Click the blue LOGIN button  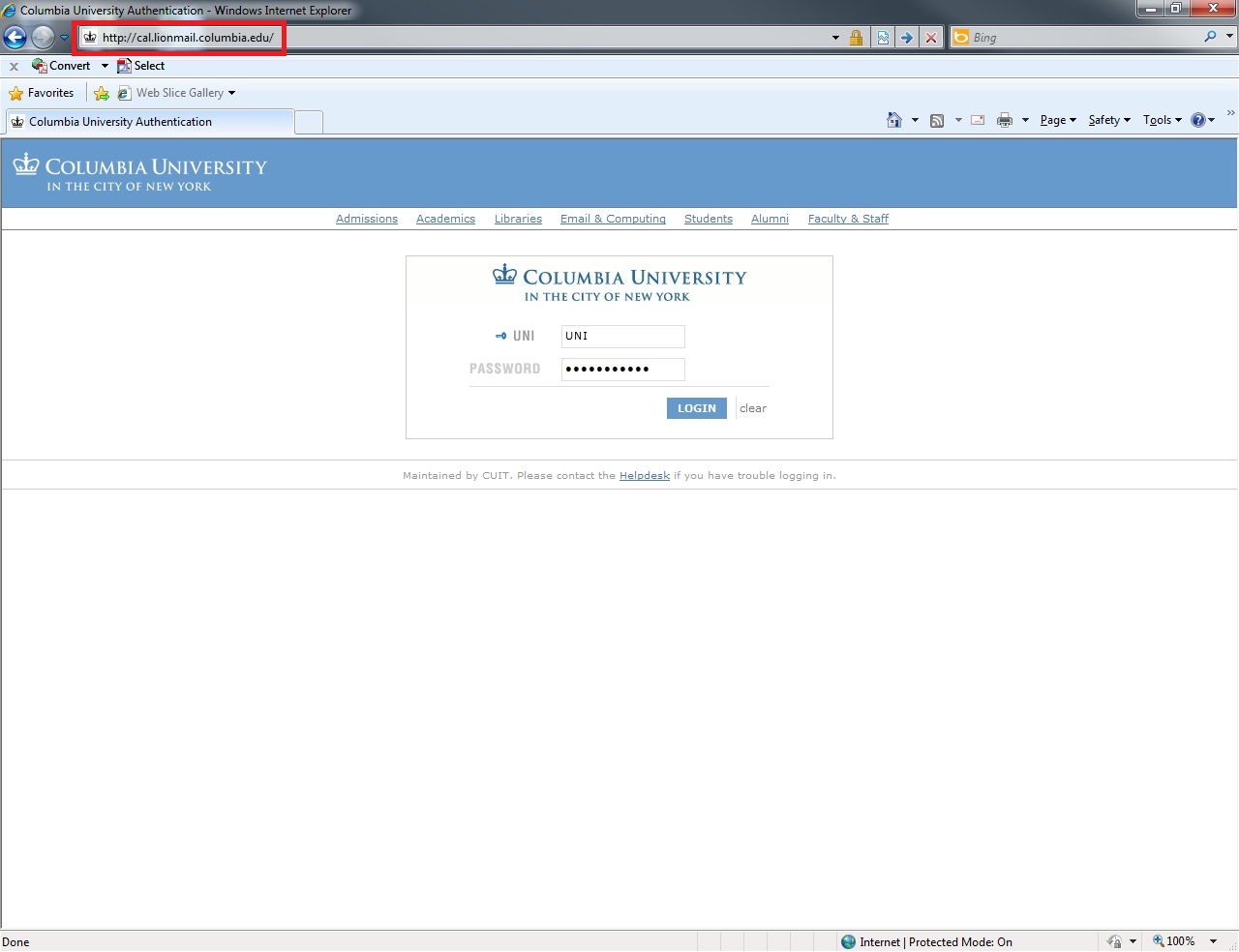[x=696, y=408]
